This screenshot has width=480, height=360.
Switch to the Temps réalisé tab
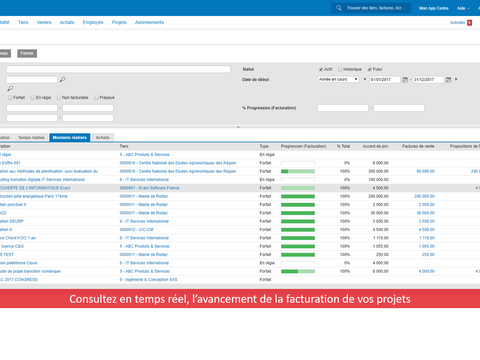31,137
